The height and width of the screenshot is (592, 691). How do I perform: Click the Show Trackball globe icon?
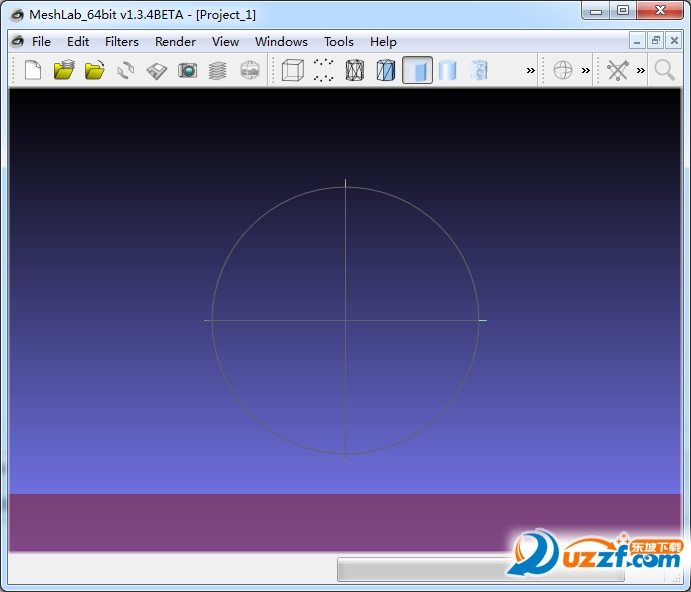(563, 70)
